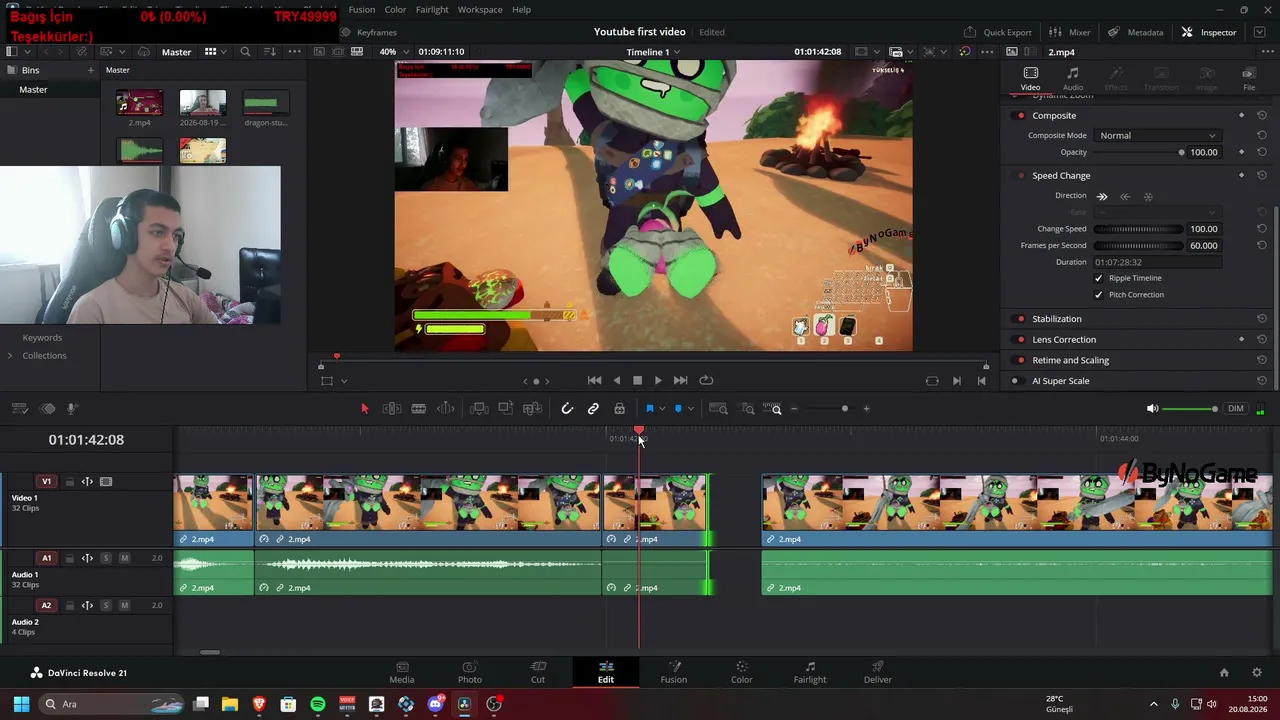Image resolution: width=1280 pixels, height=720 pixels.
Task: Open the viewer zoom 40% dropdown
Action: click(394, 52)
